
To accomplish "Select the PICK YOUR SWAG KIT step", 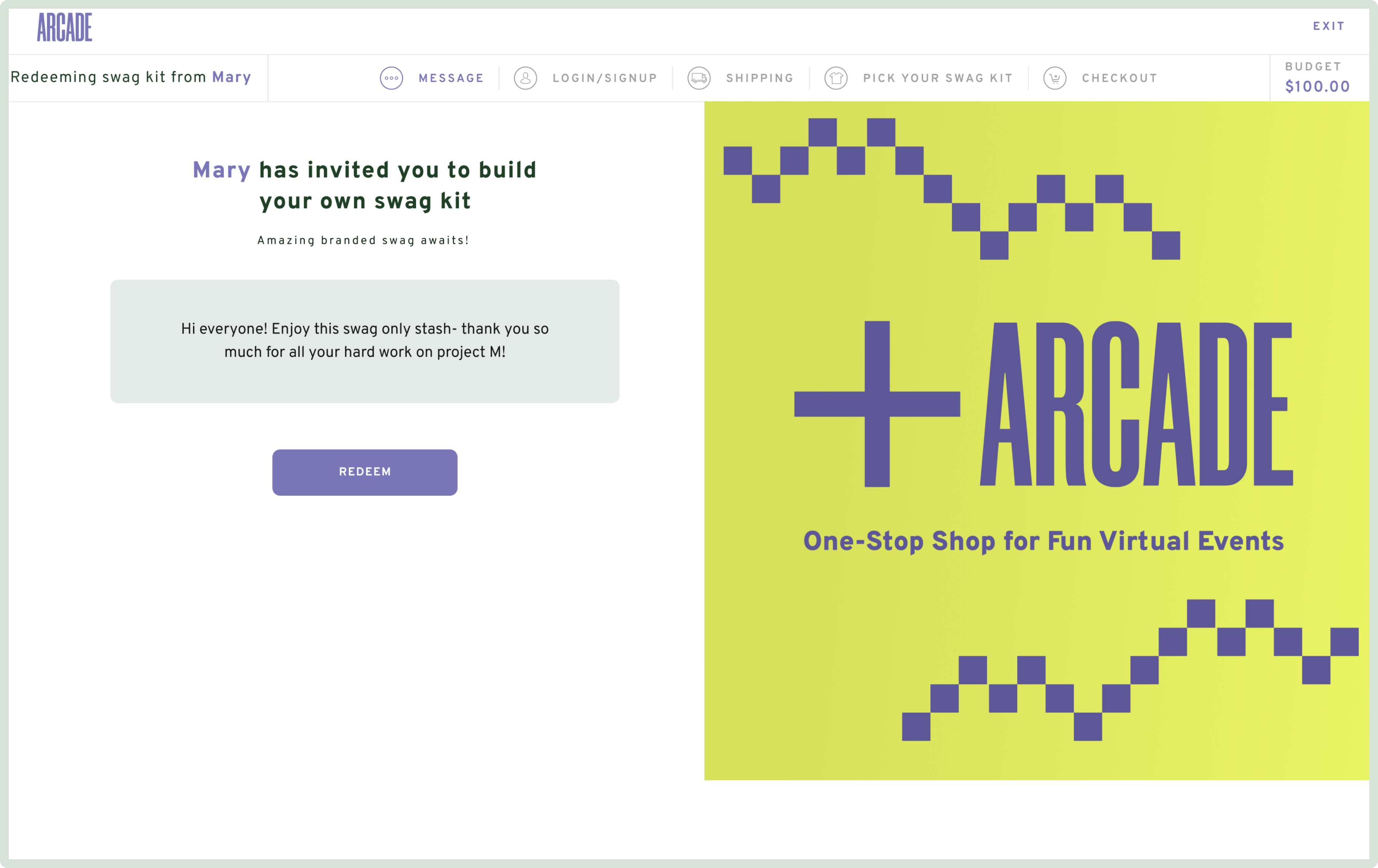I will (938, 78).
